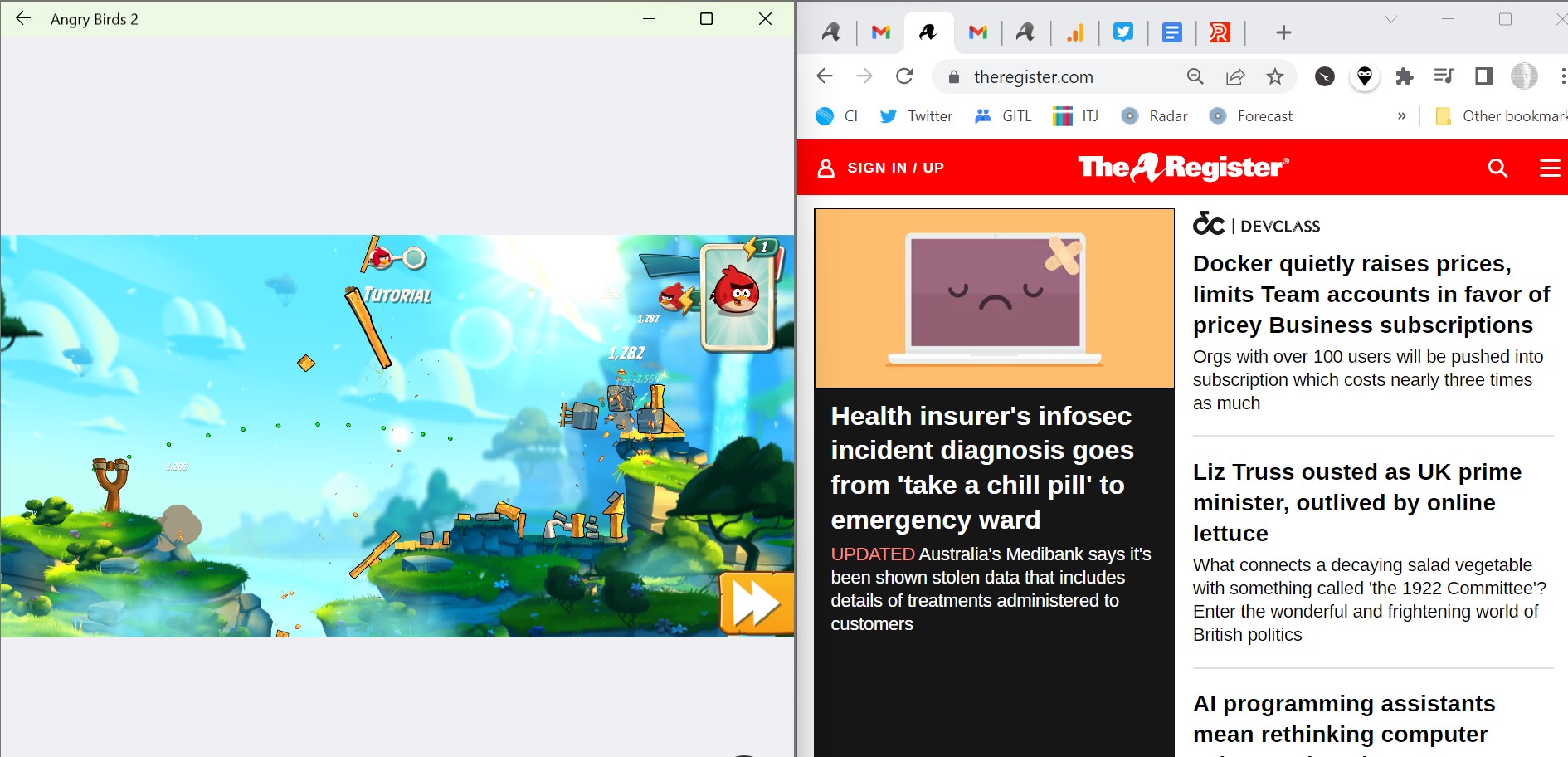Switch to the red R-icon tab
The image size is (1568, 757).
(x=1220, y=32)
